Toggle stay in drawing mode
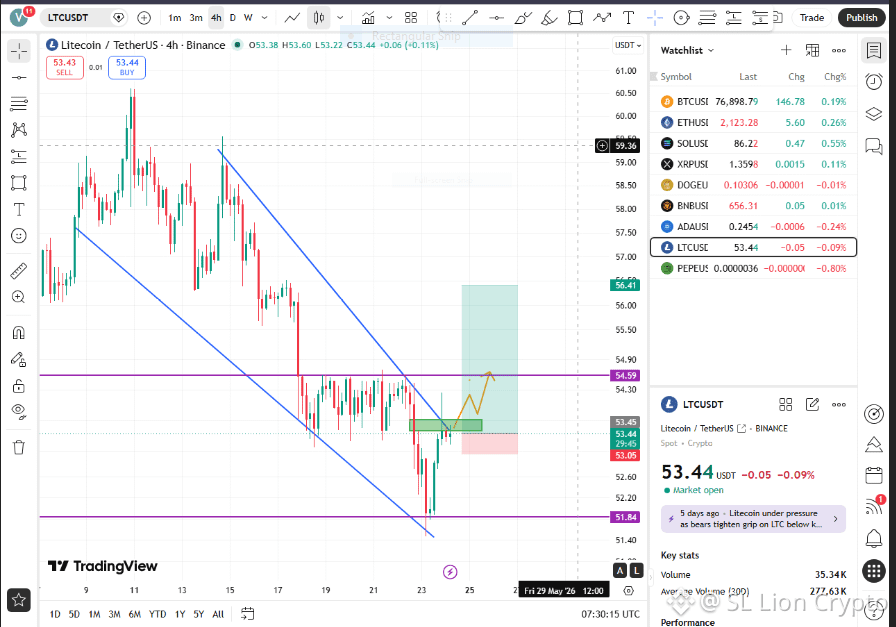 pyautogui.click(x=19, y=360)
